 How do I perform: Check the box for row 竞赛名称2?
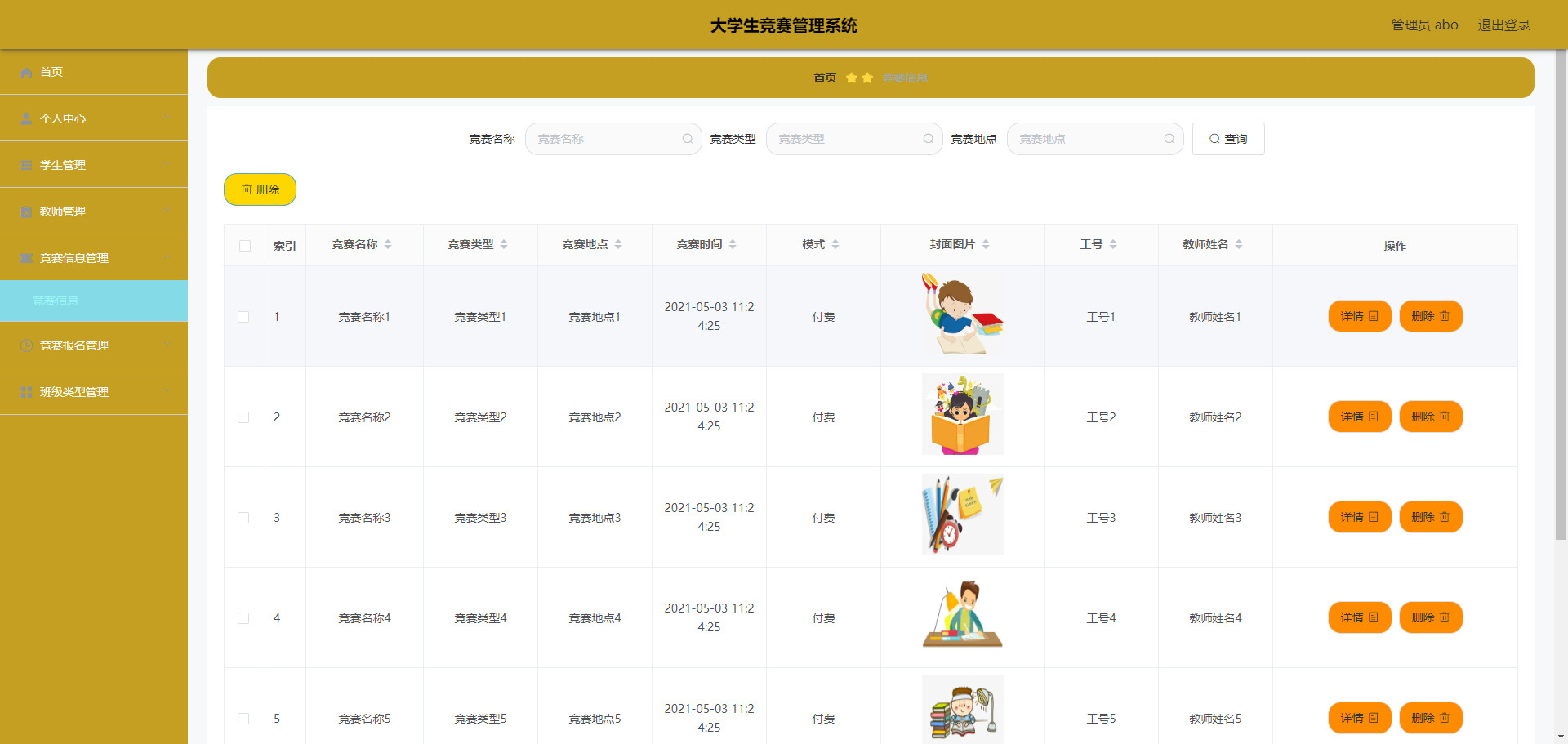(x=243, y=417)
